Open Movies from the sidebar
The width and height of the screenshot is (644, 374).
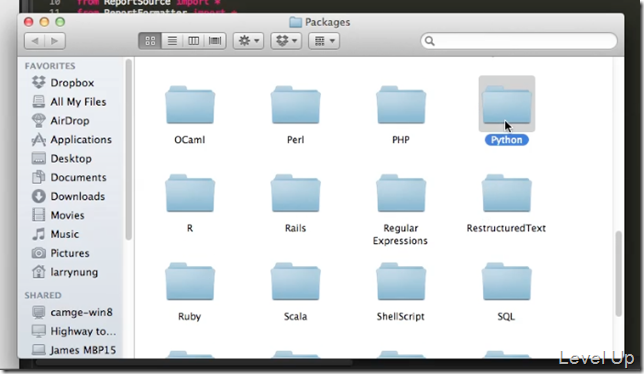(58, 215)
